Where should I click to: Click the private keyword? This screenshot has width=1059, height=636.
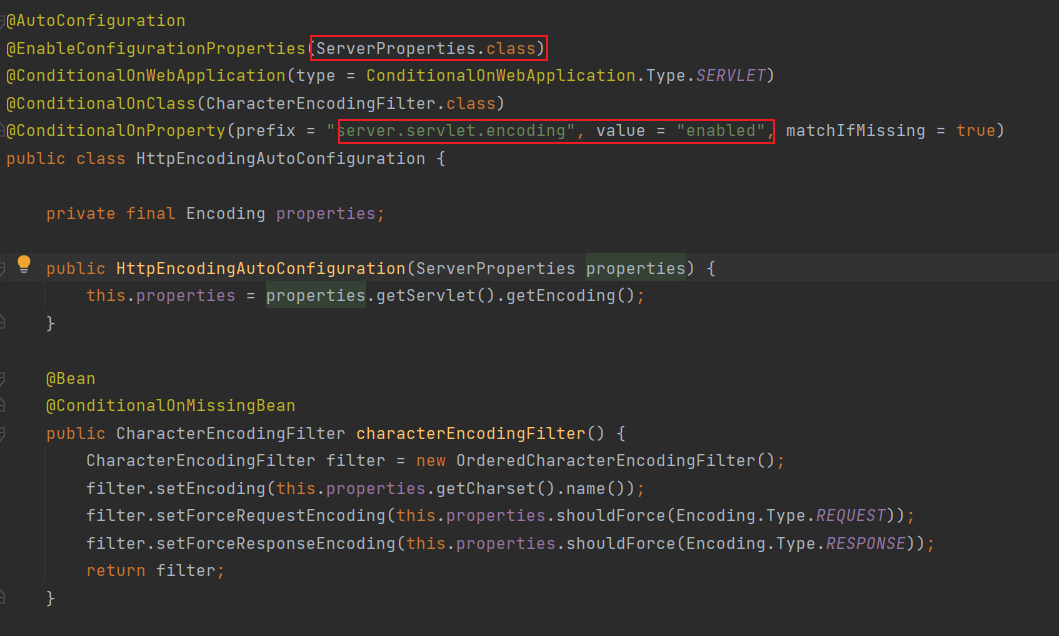[80, 214]
